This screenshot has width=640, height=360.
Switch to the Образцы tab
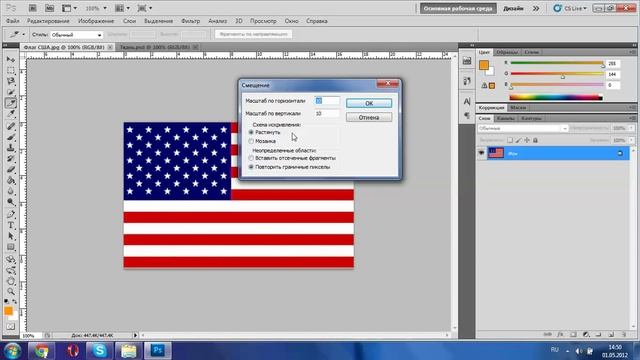[x=507, y=52]
